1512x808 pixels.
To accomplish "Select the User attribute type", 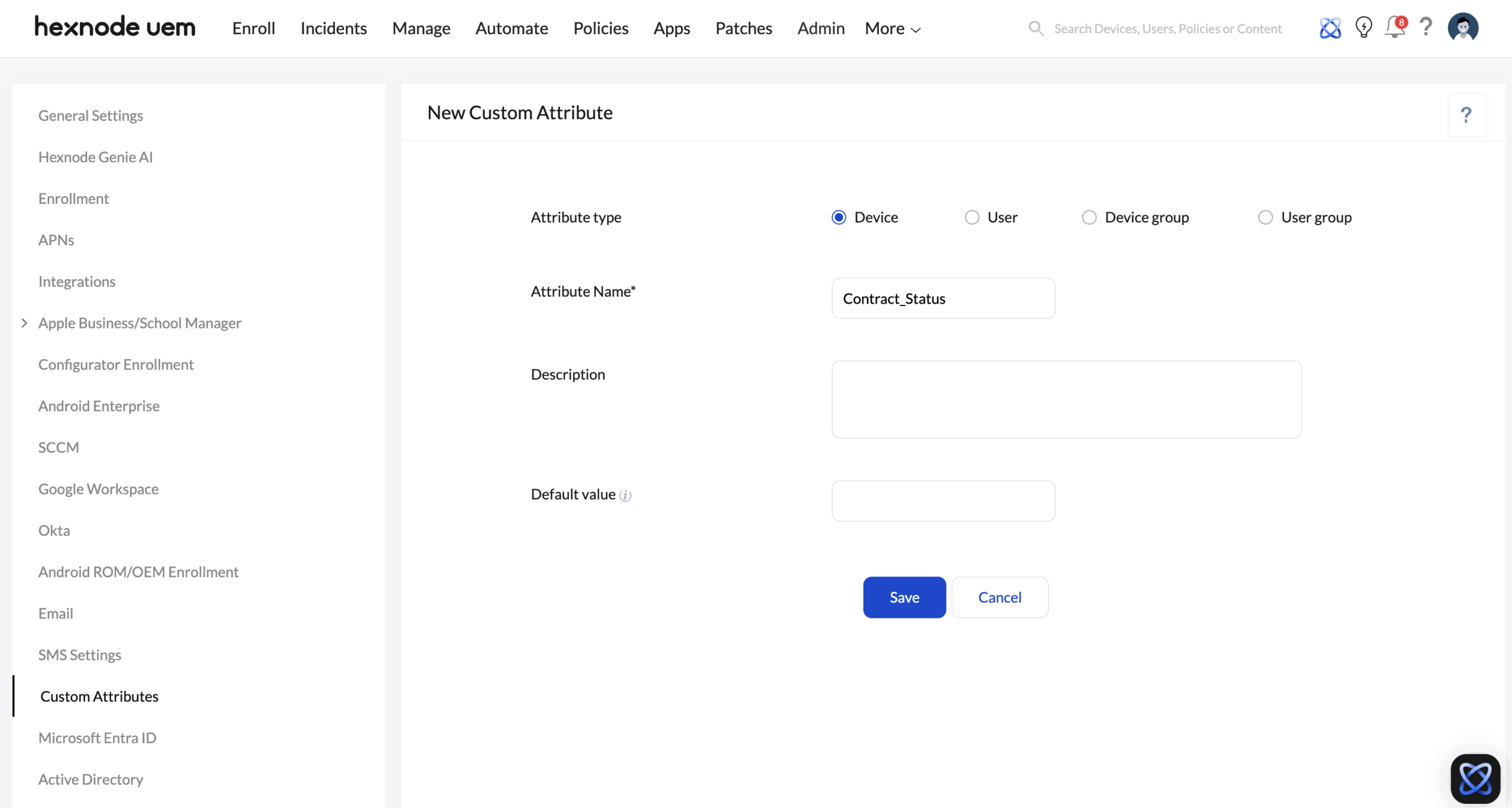I will click(972, 217).
